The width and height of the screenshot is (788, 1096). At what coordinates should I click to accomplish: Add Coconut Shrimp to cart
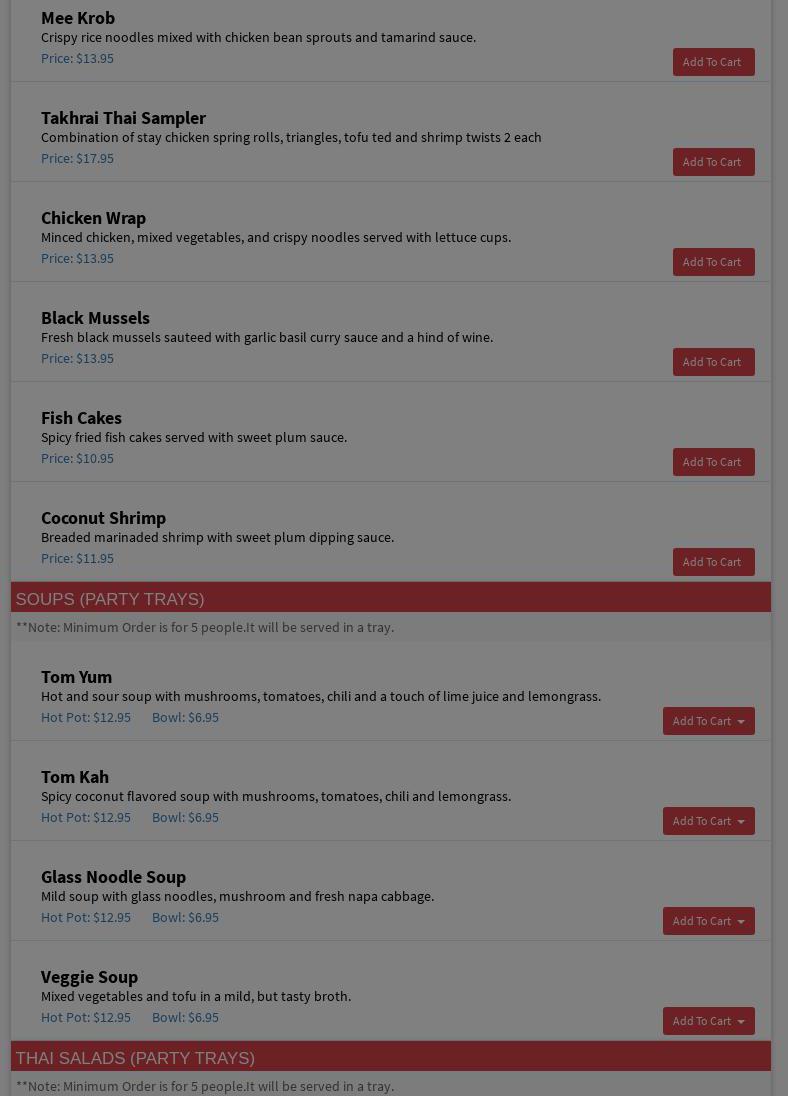(x=713, y=562)
